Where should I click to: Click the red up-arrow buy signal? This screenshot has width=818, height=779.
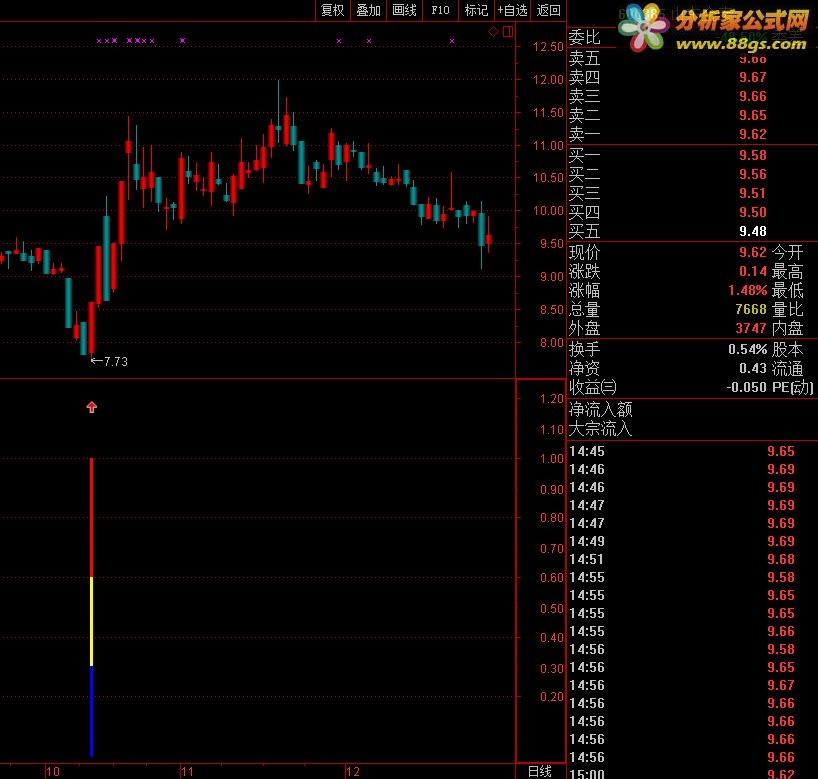tap(92, 407)
